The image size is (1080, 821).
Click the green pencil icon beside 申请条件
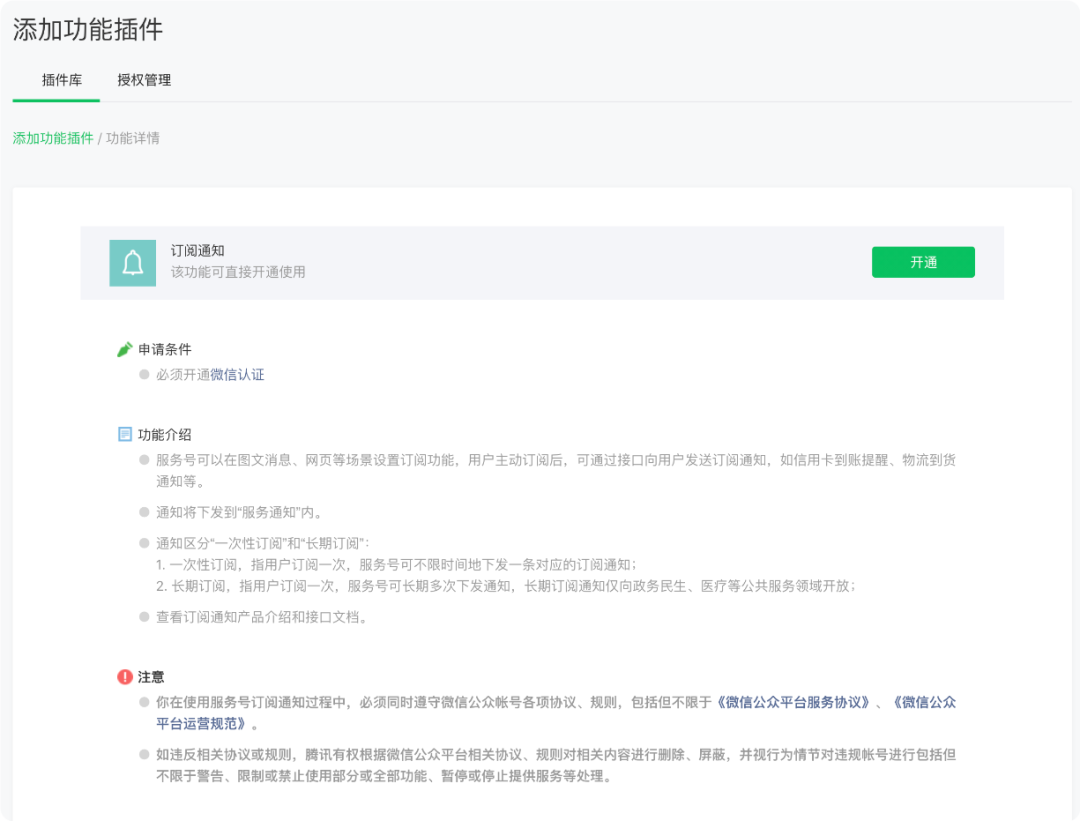click(x=125, y=349)
